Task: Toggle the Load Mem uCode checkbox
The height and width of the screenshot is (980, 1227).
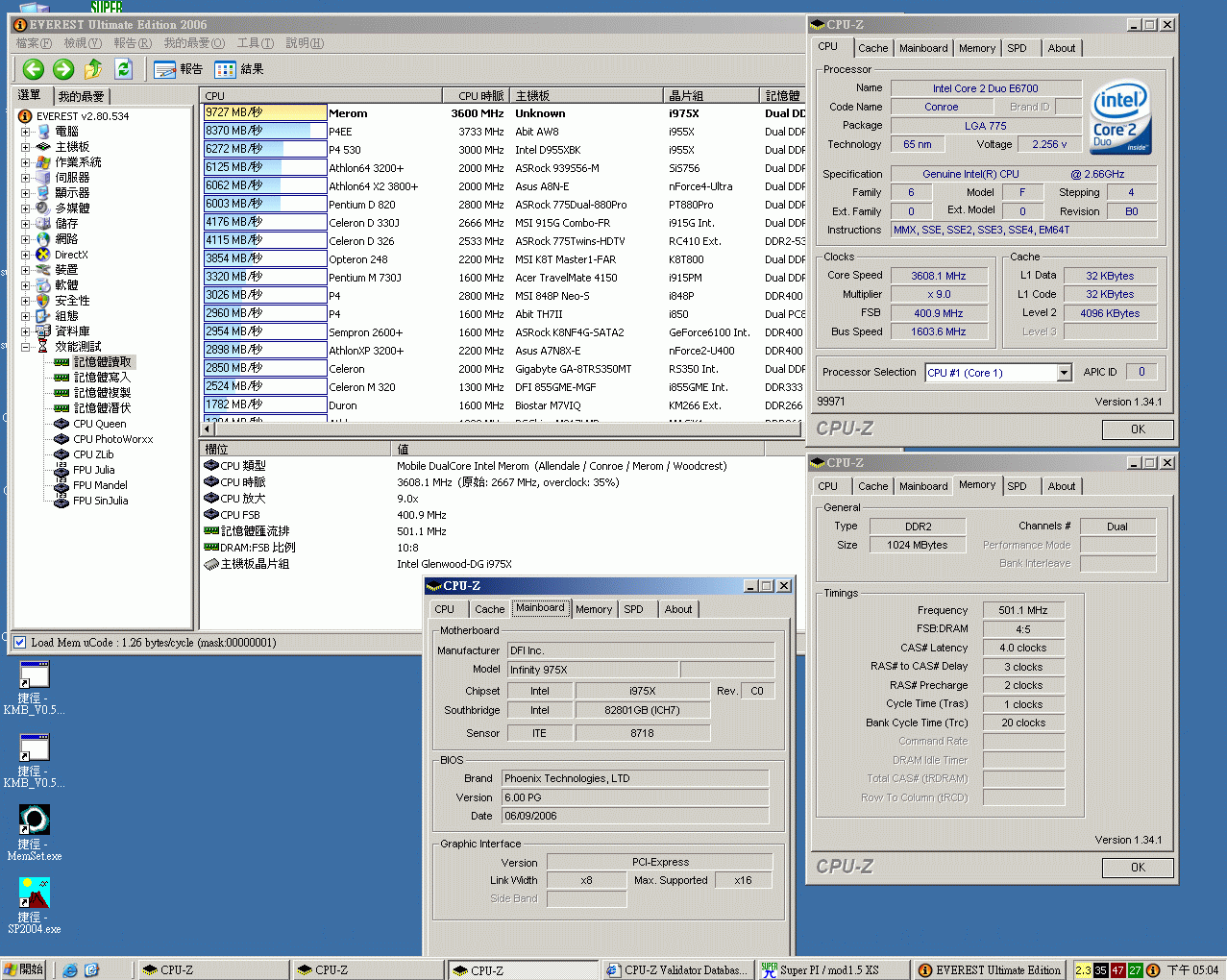Action: (19, 643)
